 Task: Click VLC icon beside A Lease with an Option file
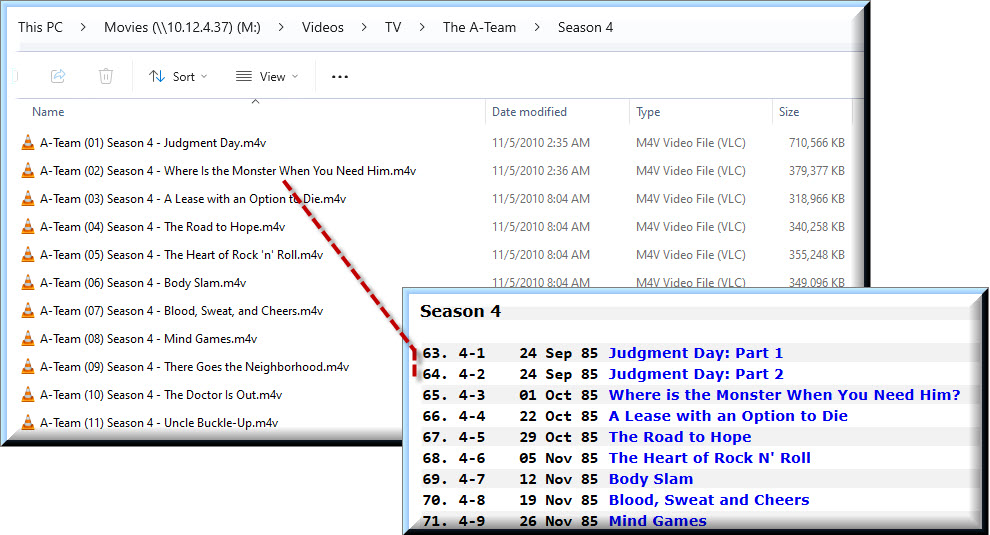click(28, 198)
